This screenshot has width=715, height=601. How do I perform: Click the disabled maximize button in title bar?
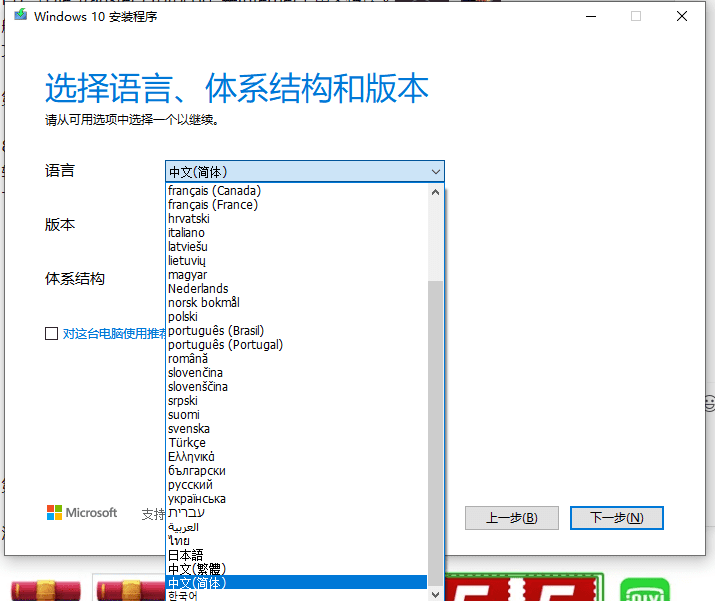pos(636,16)
